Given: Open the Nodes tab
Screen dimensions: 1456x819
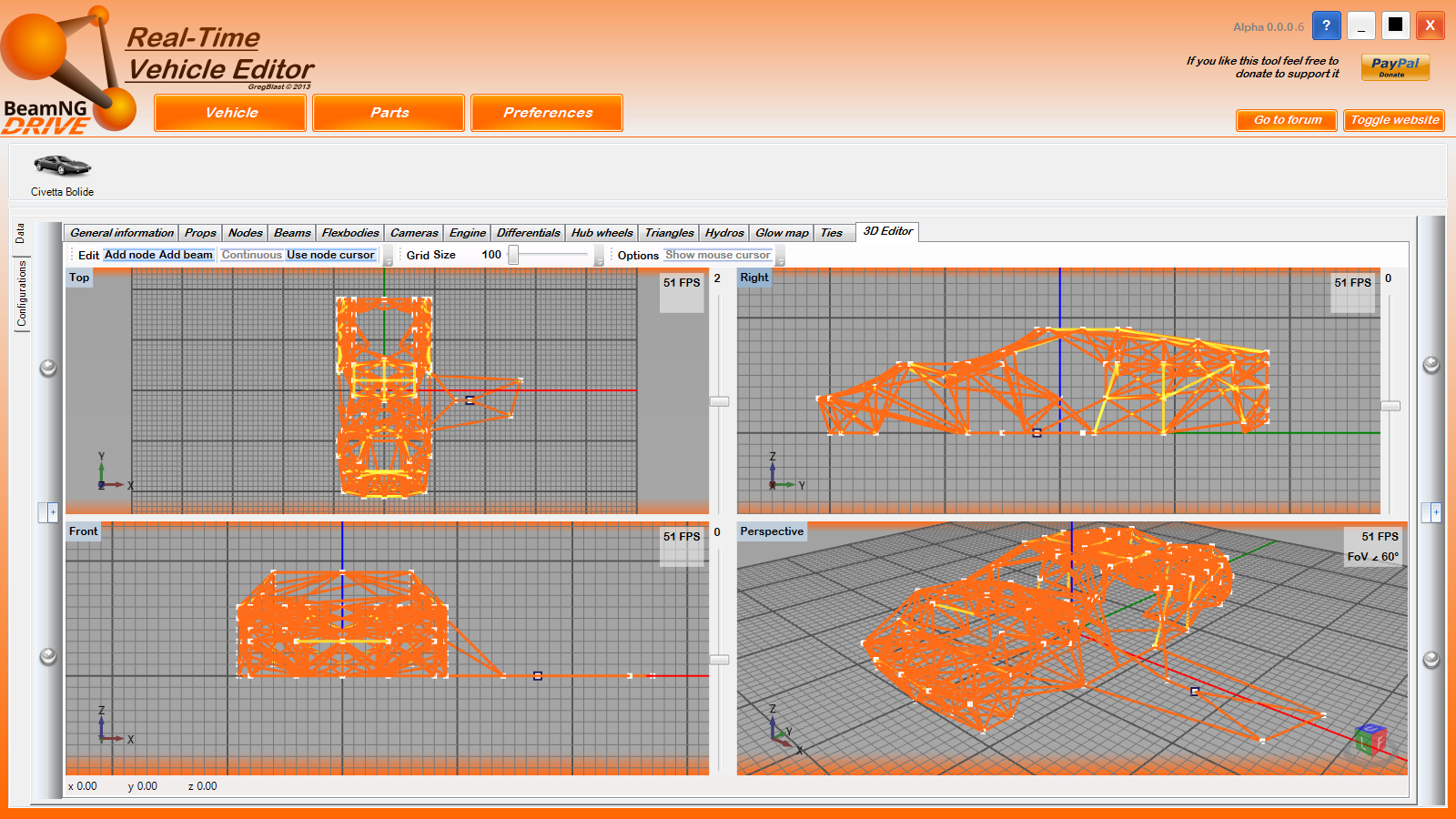Looking at the screenshot, I should coord(245,233).
